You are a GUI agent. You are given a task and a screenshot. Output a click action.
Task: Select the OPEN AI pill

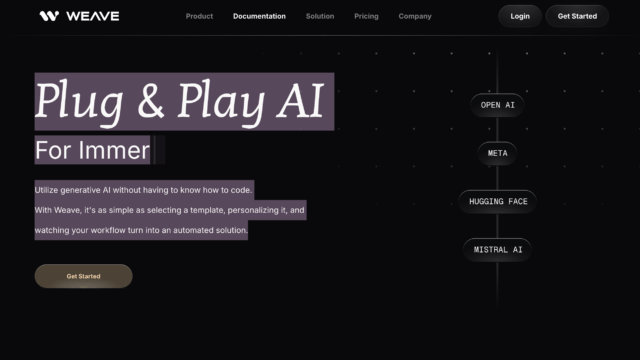pos(497,105)
